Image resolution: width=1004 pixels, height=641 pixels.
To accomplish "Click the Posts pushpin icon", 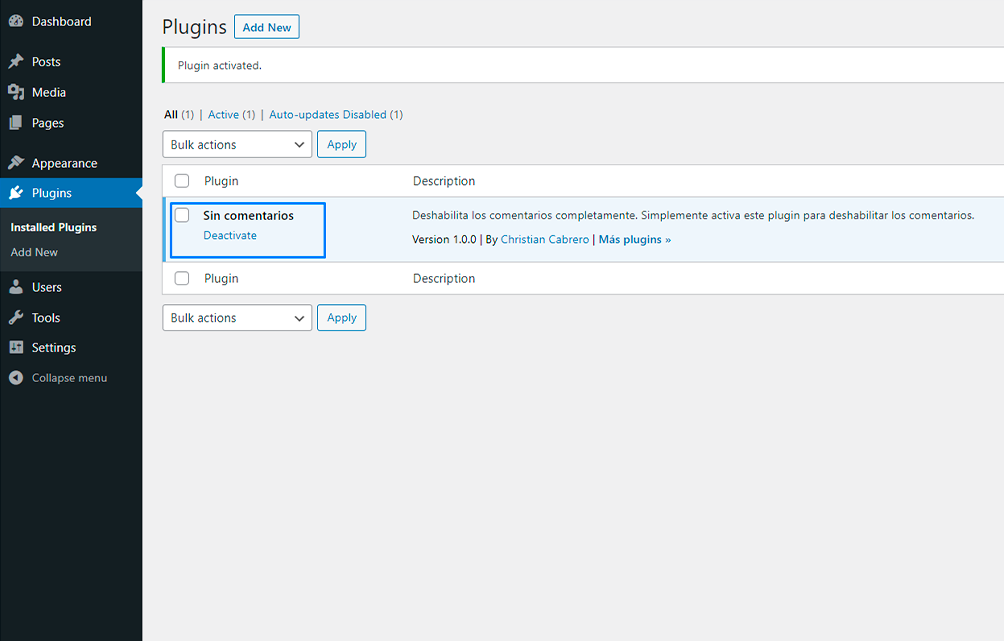I will (16, 61).
